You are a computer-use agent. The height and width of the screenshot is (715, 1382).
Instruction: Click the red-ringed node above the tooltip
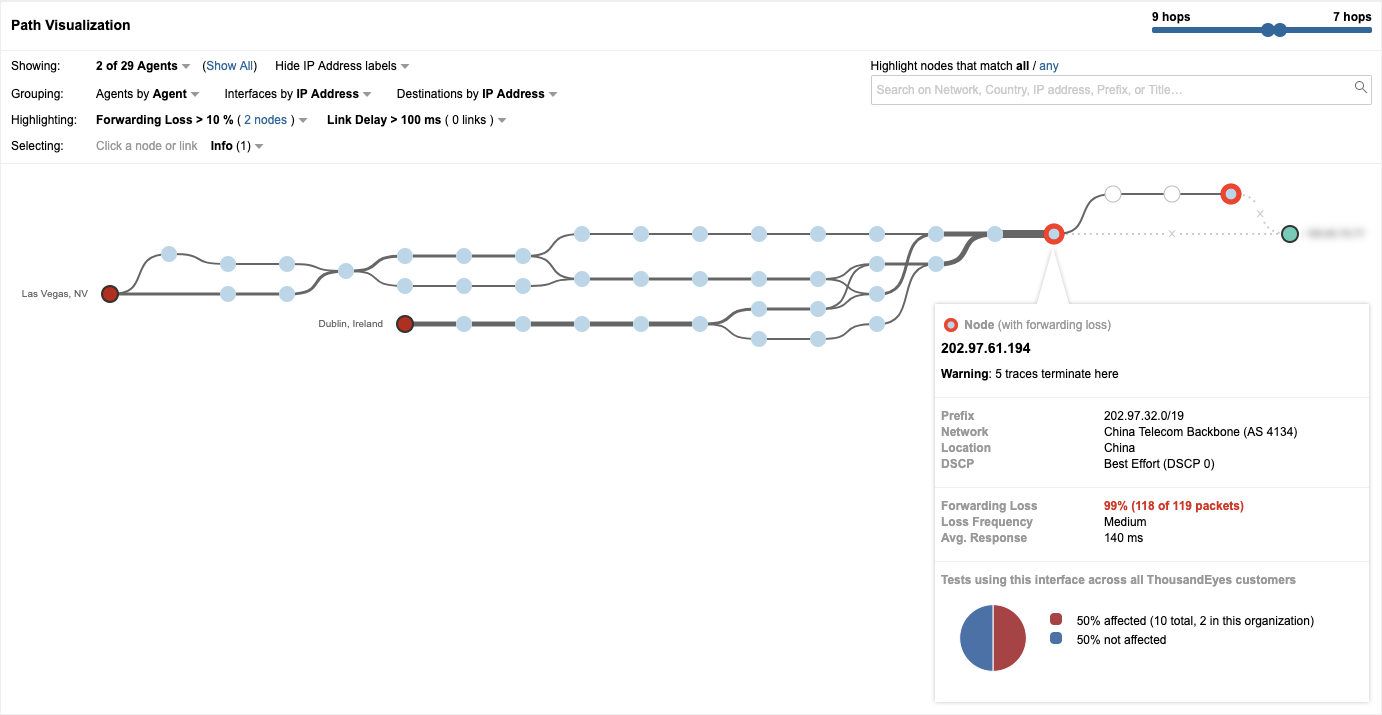pyautogui.click(x=1053, y=234)
